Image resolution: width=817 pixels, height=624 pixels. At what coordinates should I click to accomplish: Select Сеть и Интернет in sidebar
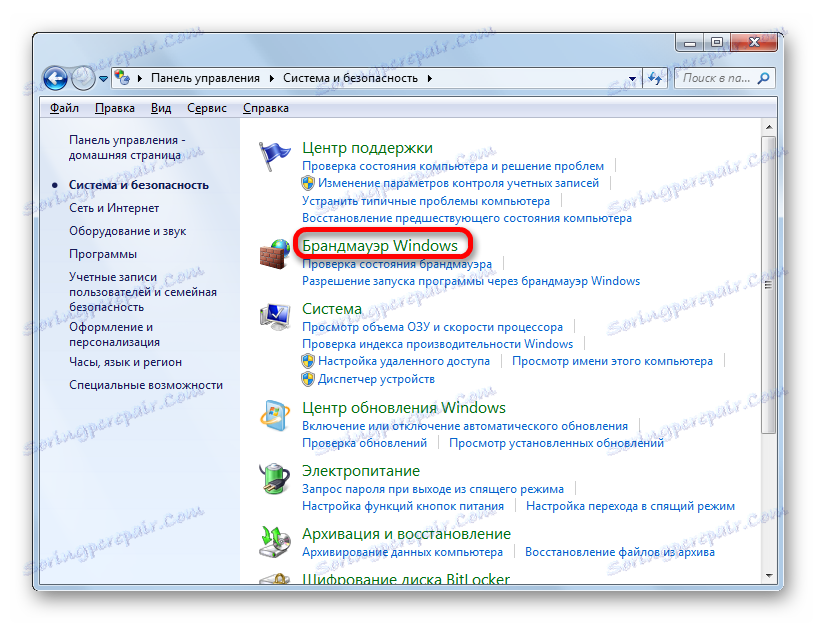pyautogui.click(x=114, y=208)
